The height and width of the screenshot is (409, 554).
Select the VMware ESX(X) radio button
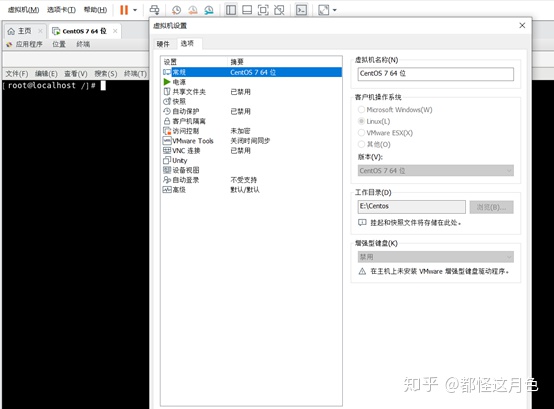tap(361, 133)
